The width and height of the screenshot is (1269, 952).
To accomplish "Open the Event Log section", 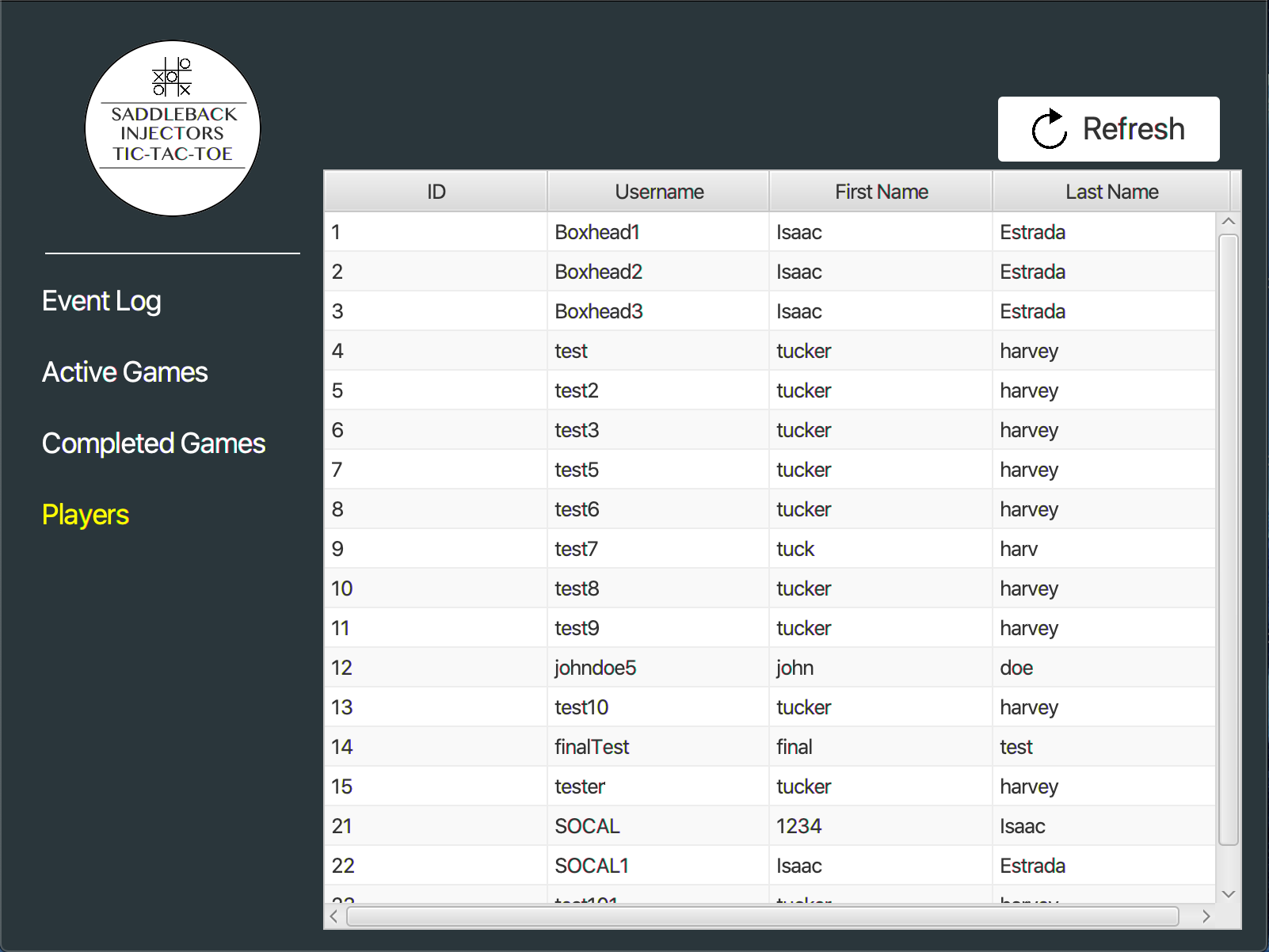I will click(x=101, y=301).
